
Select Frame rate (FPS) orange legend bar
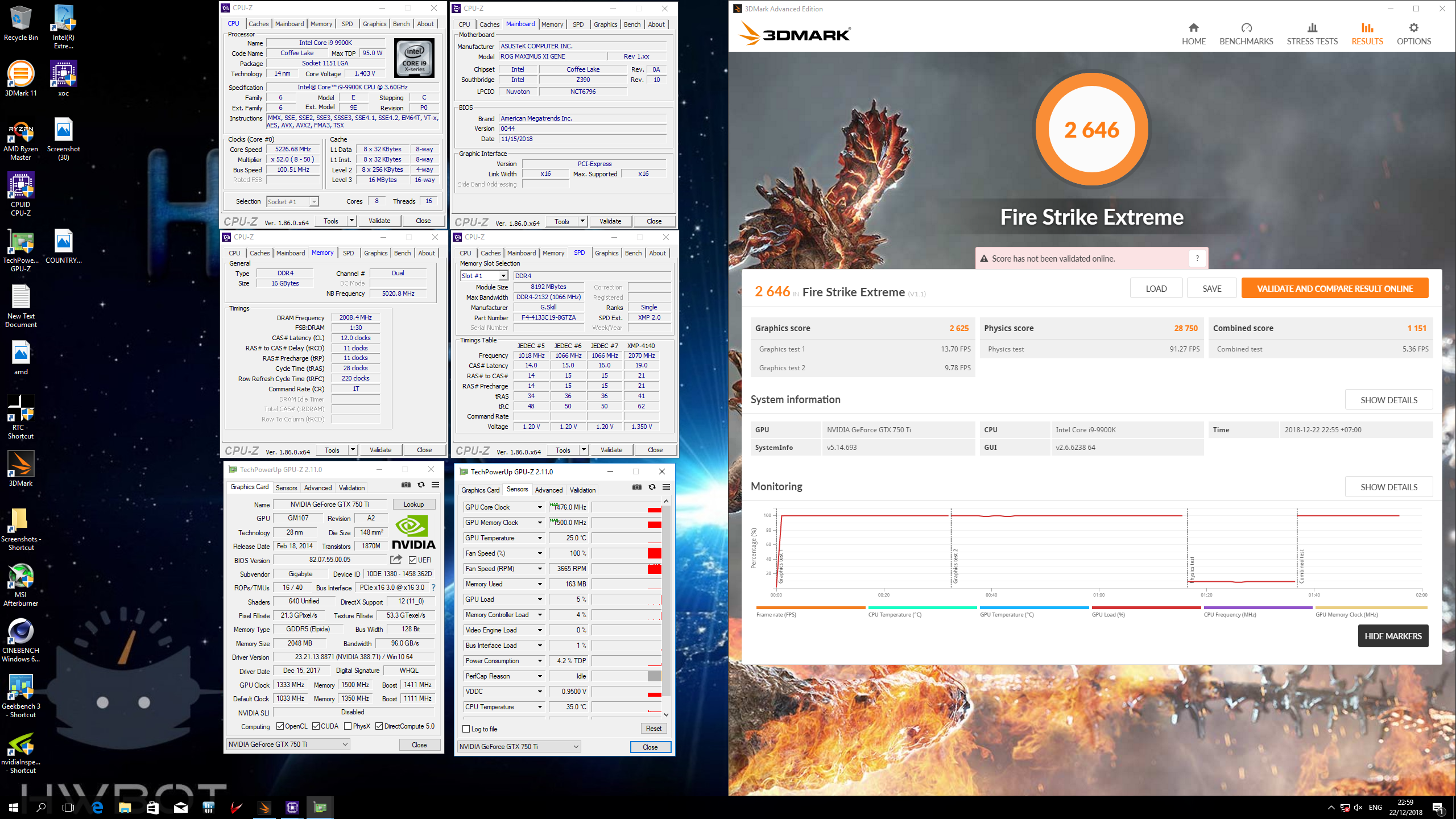(x=810, y=608)
